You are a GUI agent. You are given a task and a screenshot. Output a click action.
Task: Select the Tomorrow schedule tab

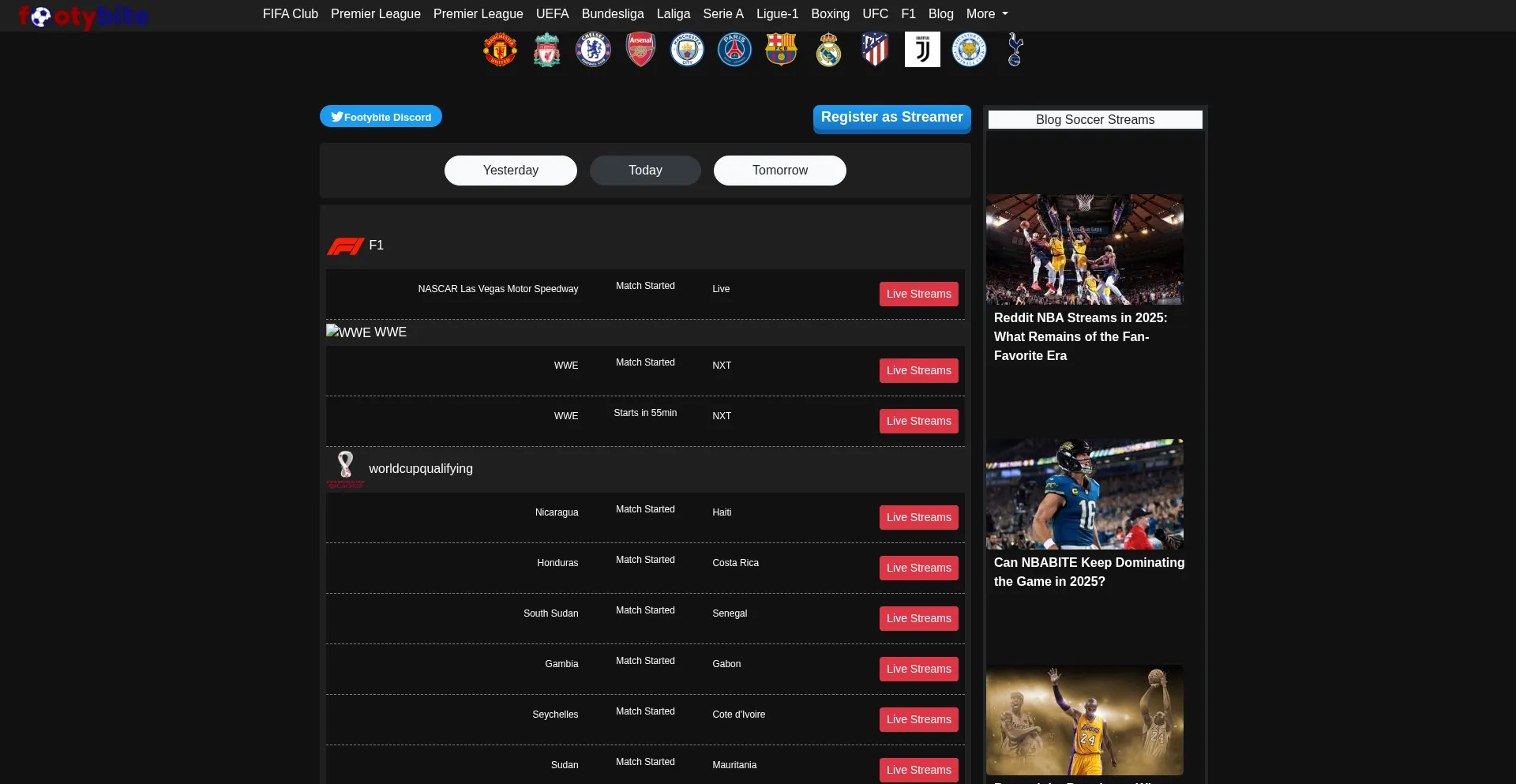tap(779, 171)
